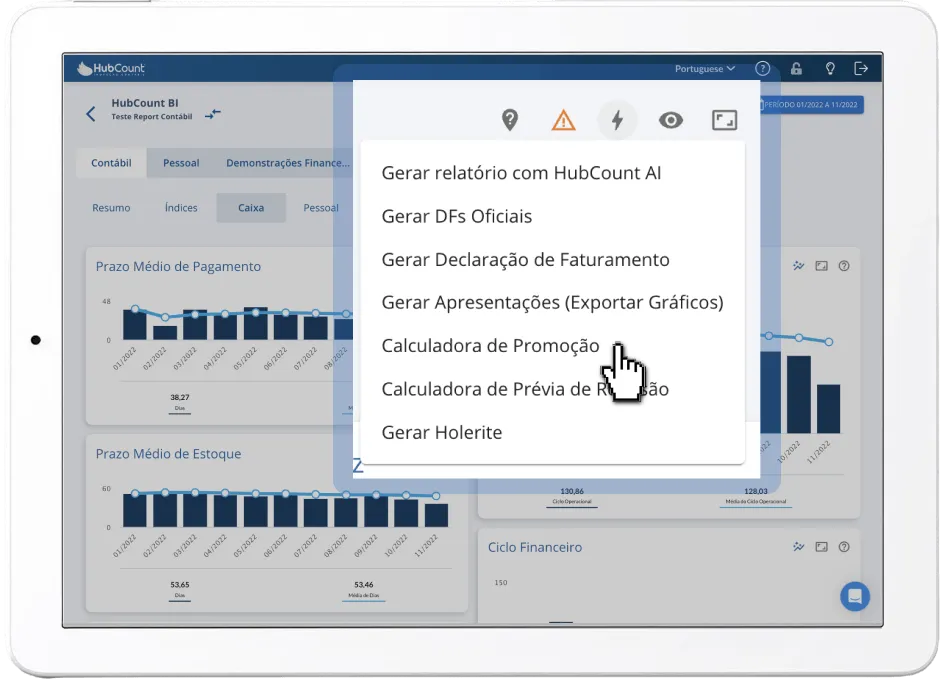Click the fullscreen expand icon in popup toolbar
This screenshot has width=944, height=681.
724,120
